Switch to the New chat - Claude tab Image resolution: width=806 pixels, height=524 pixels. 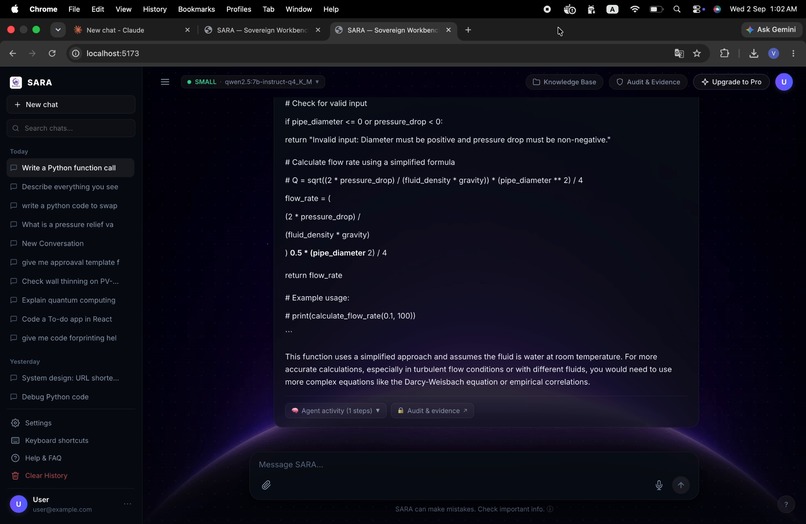tap(131, 30)
